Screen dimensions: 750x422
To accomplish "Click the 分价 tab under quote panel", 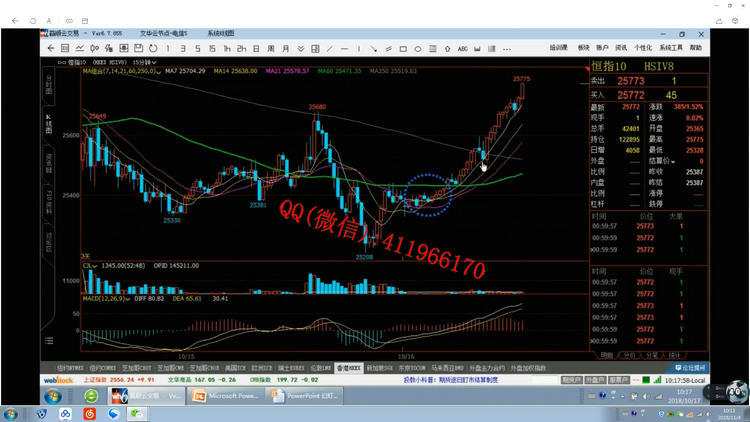I will (x=628, y=354).
